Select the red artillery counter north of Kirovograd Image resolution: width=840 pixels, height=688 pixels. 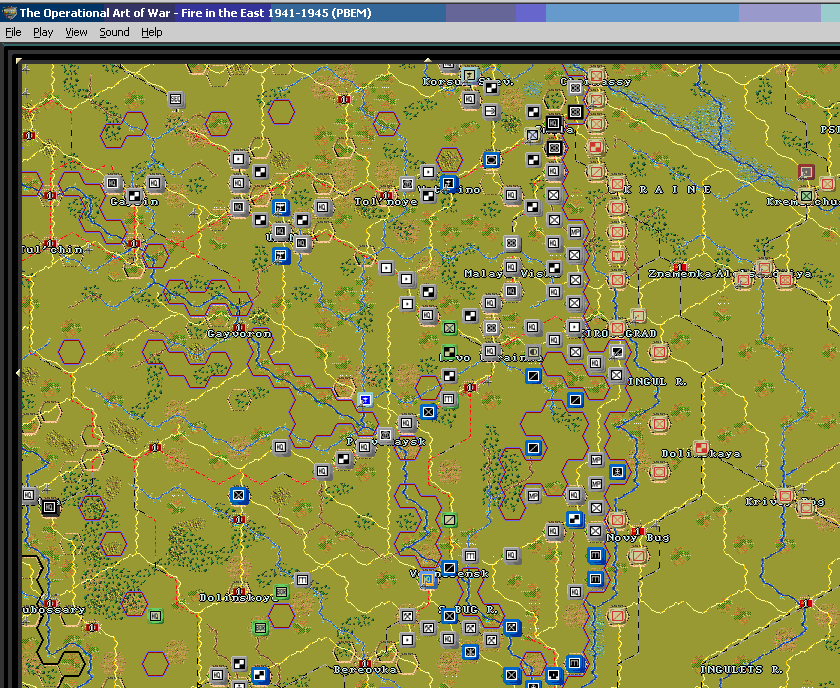coord(617,256)
